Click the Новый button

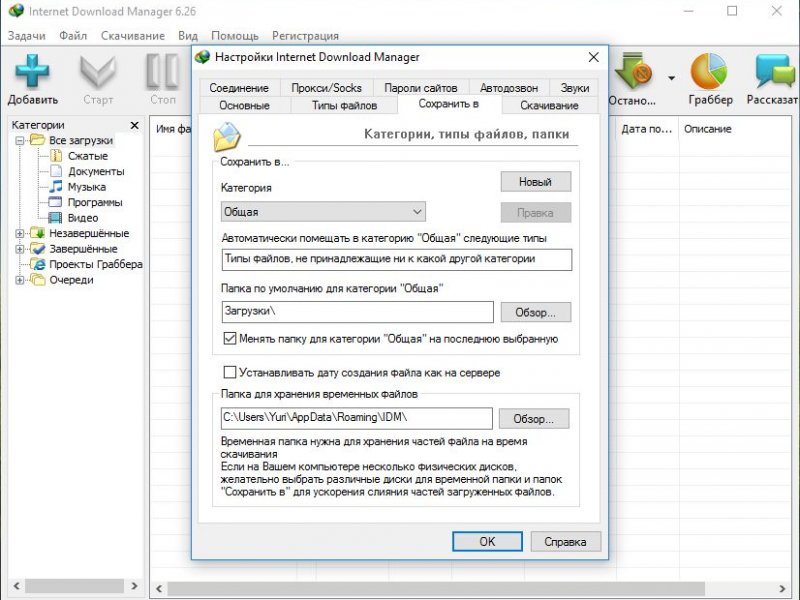pos(536,182)
